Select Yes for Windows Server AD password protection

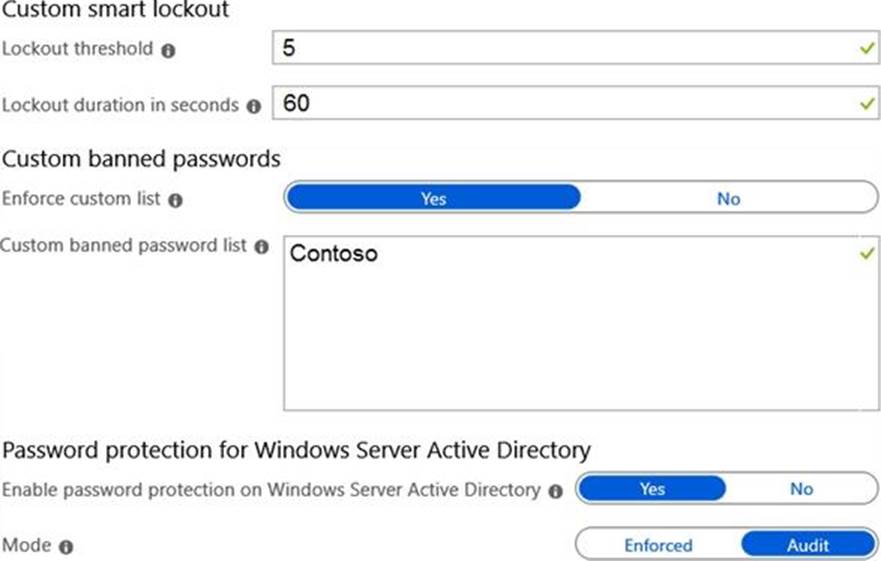(652, 489)
